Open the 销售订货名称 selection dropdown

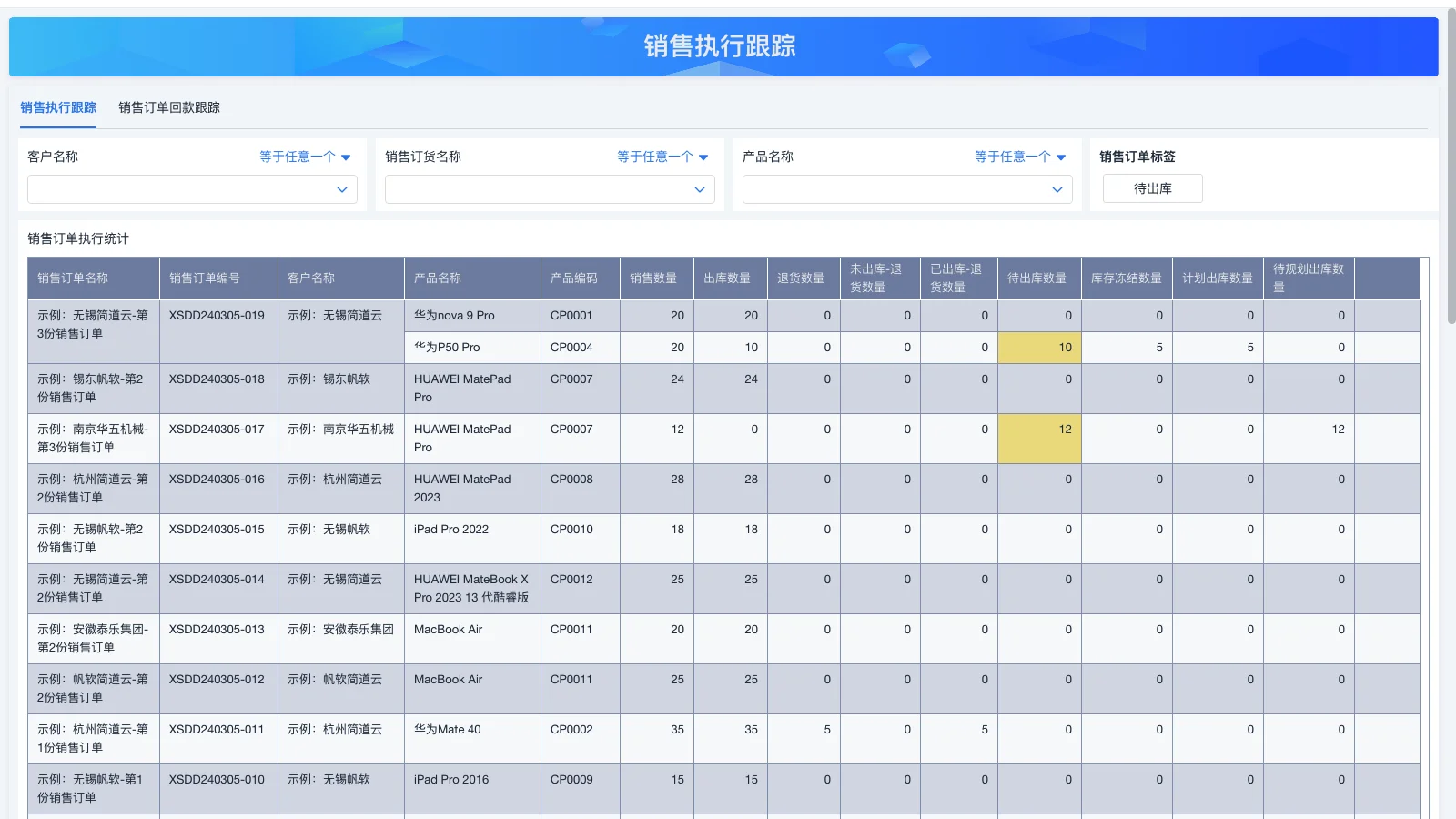point(550,189)
